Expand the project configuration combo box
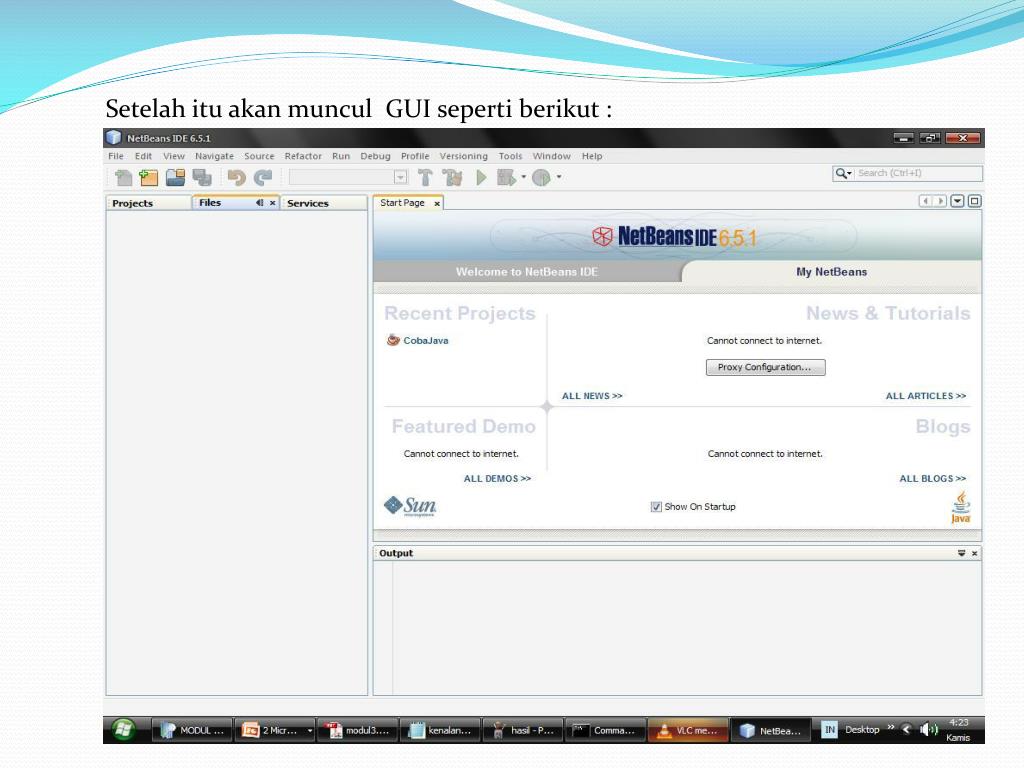The height and width of the screenshot is (768, 1024). (x=400, y=177)
